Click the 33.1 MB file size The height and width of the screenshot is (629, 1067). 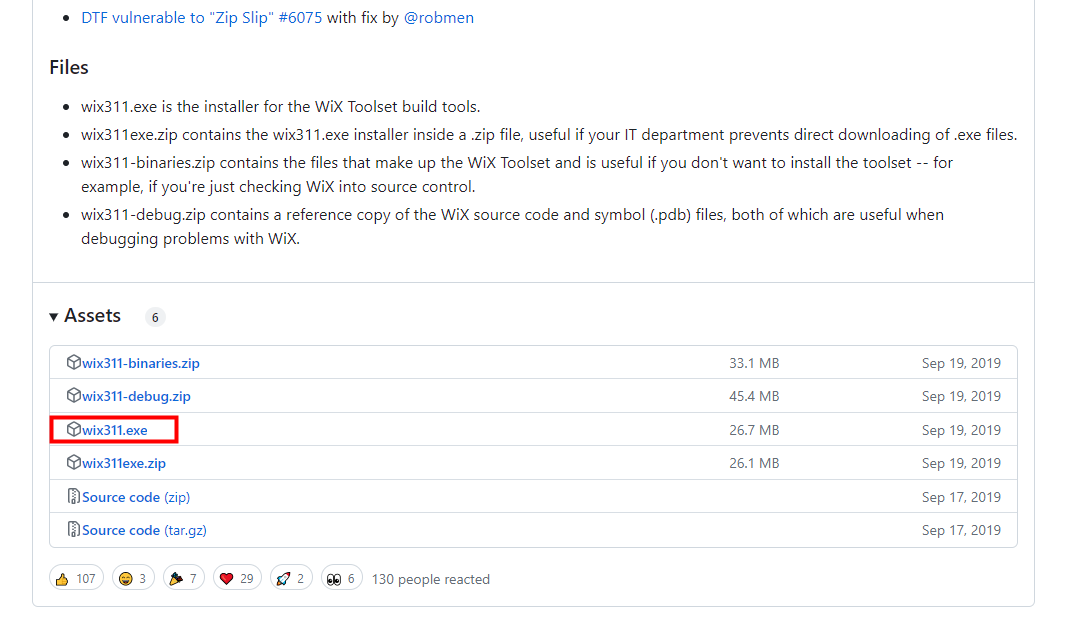(754, 363)
